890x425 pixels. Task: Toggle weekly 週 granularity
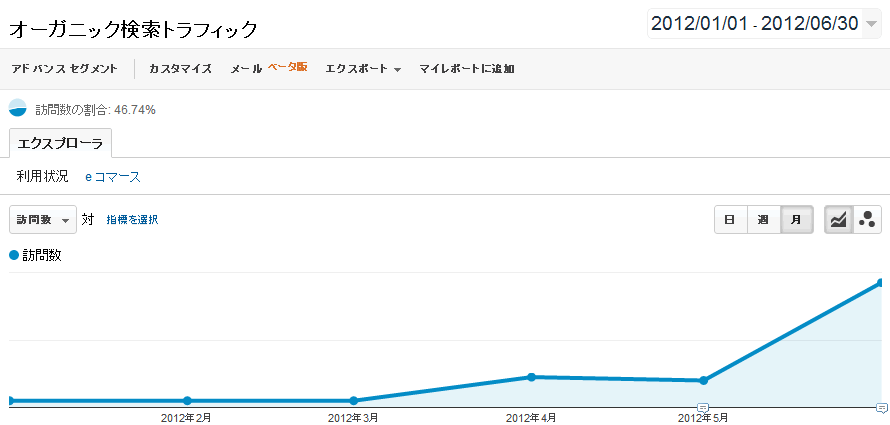click(x=763, y=220)
